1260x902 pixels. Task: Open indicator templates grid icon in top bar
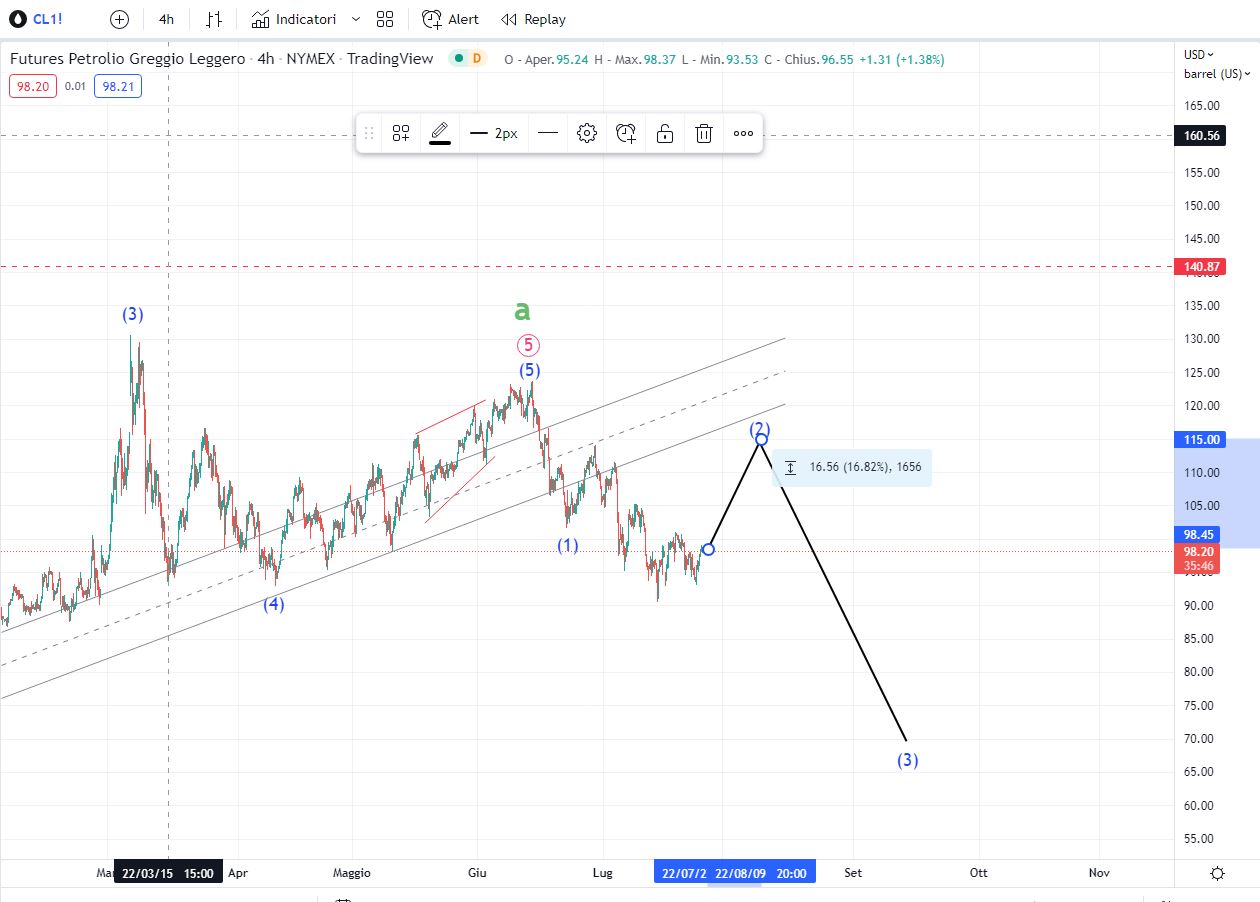pyautogui.click(x=385, y=19)
